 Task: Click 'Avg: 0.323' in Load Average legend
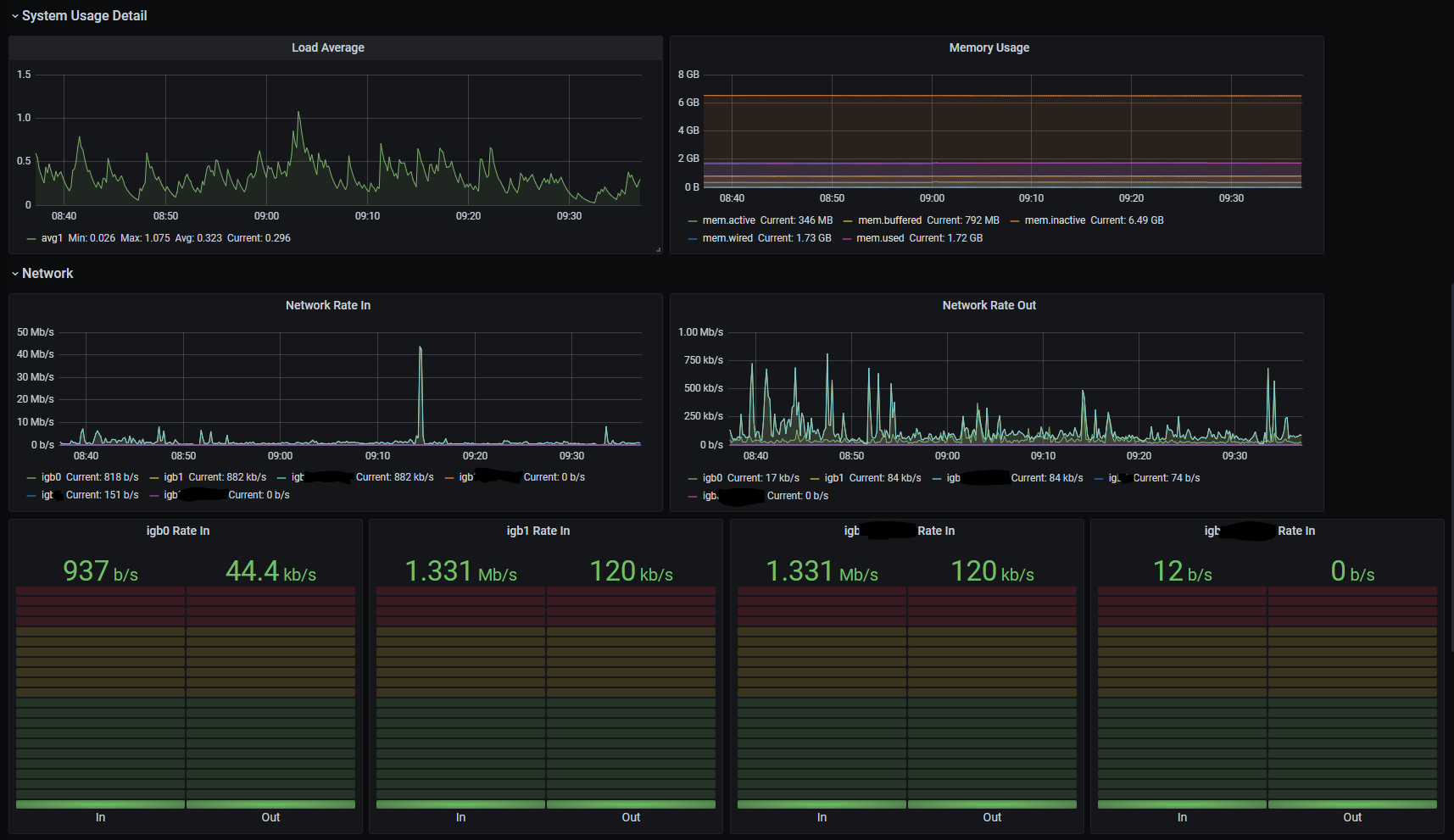tap(198, 238)
